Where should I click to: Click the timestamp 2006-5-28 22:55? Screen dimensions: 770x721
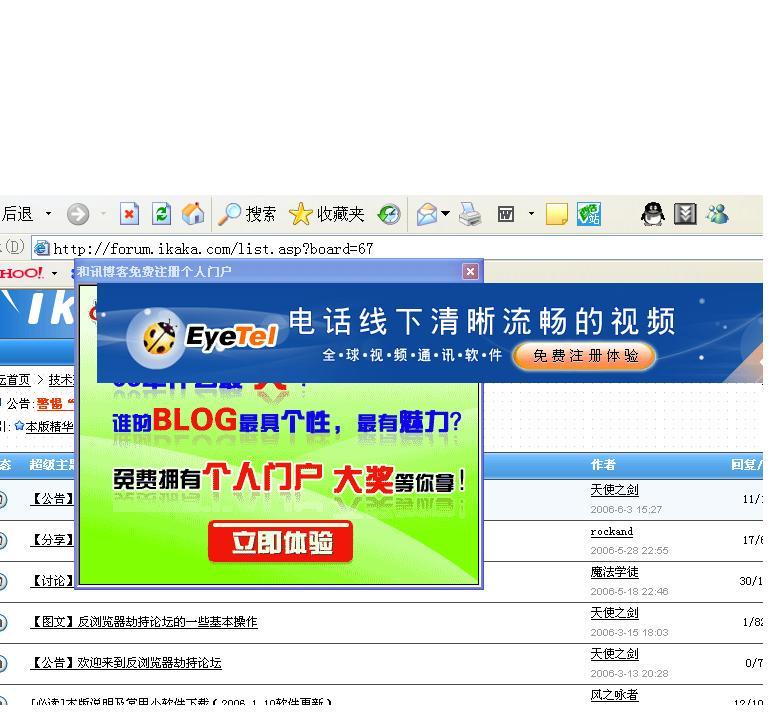[x=629, y=551]
